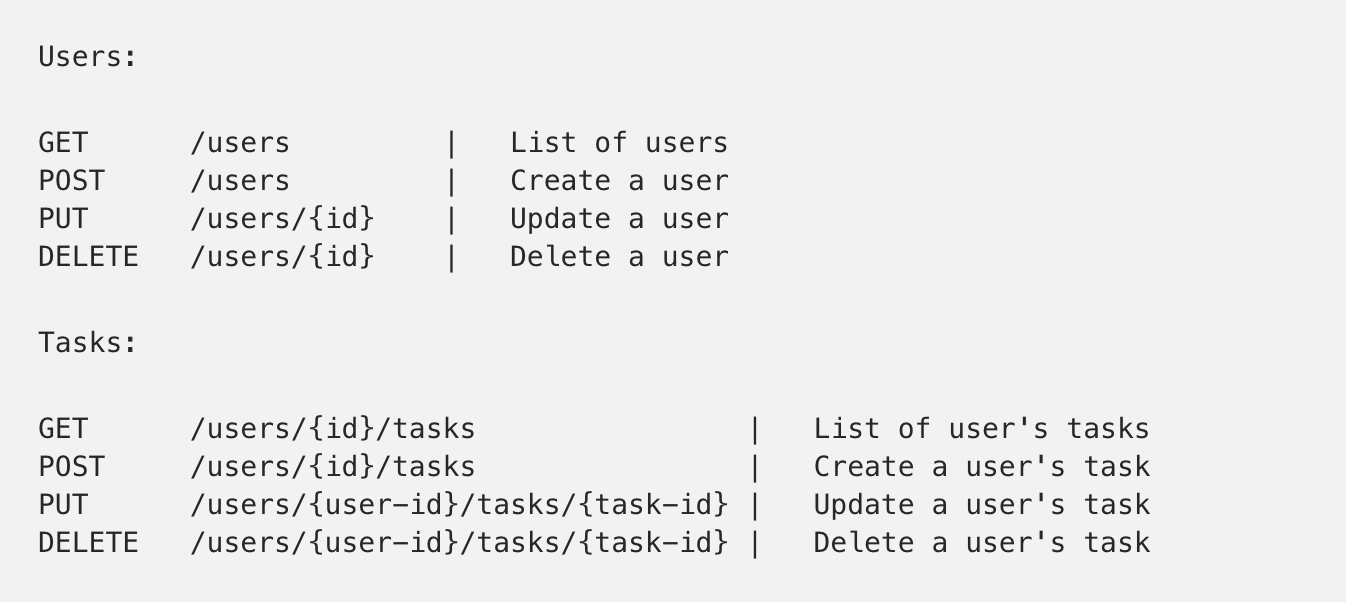Select the /users/{id} path beside "Update a user"

coord(282,219)
